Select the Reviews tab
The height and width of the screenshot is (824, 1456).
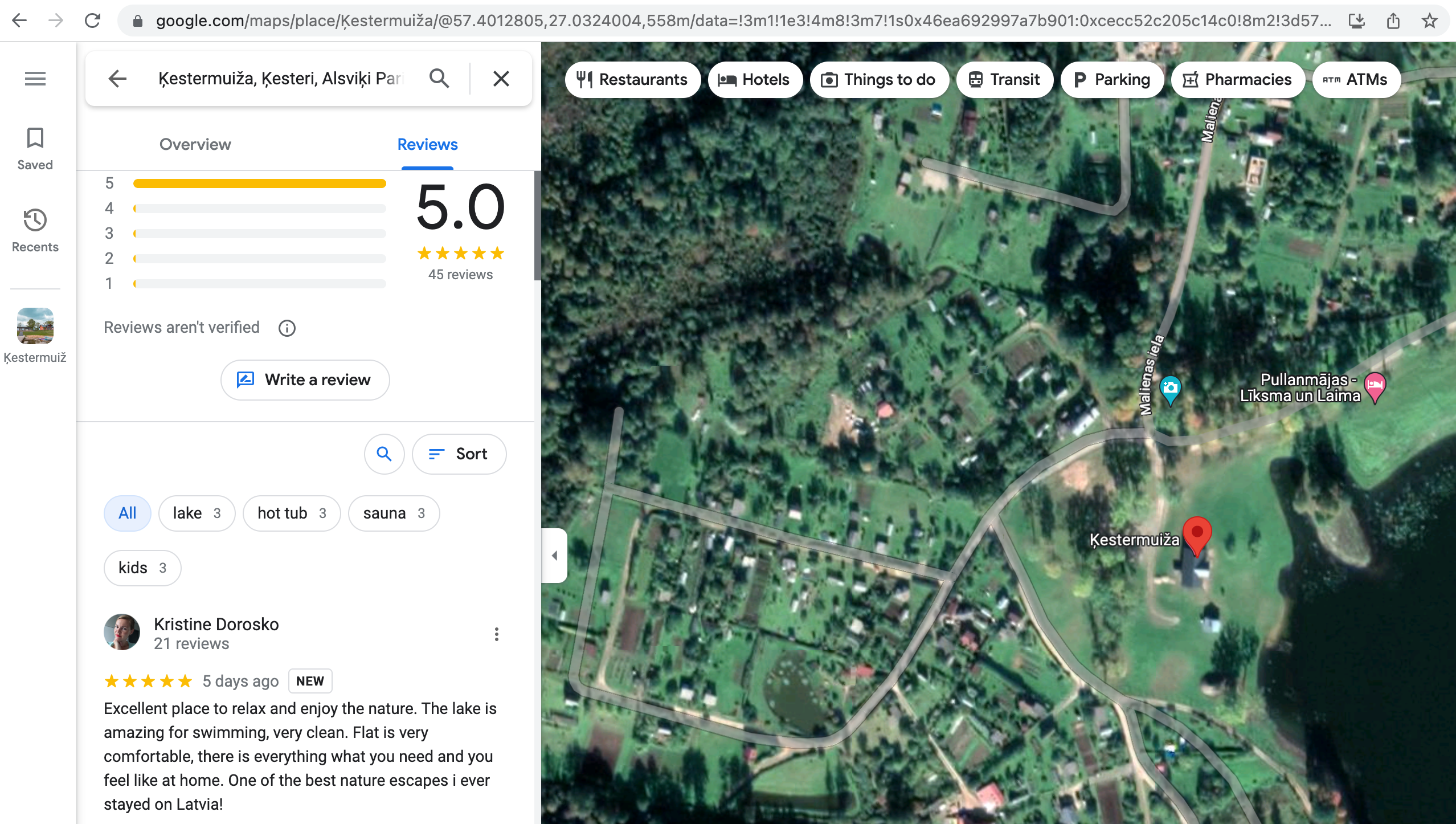click(427, 144)
